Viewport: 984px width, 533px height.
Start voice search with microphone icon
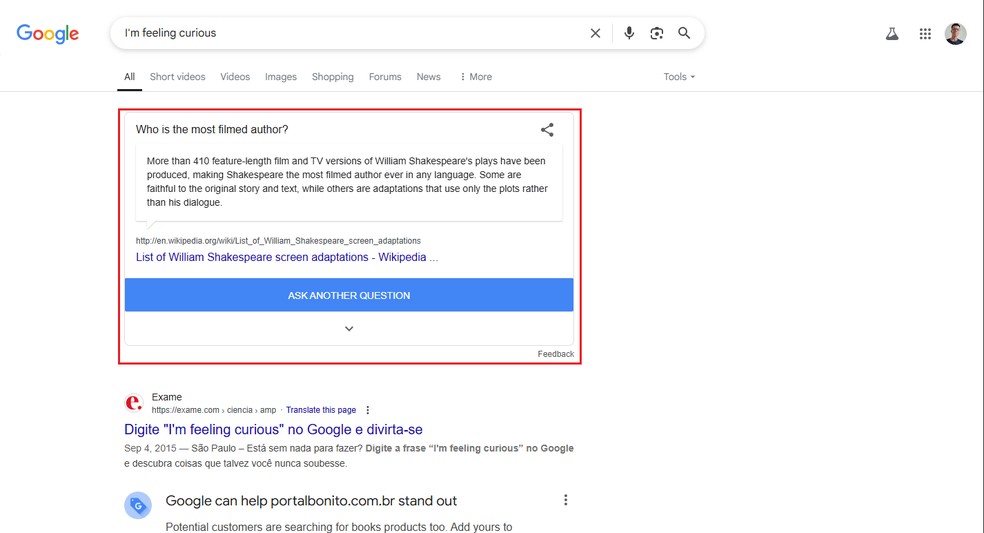click(629, 33)
